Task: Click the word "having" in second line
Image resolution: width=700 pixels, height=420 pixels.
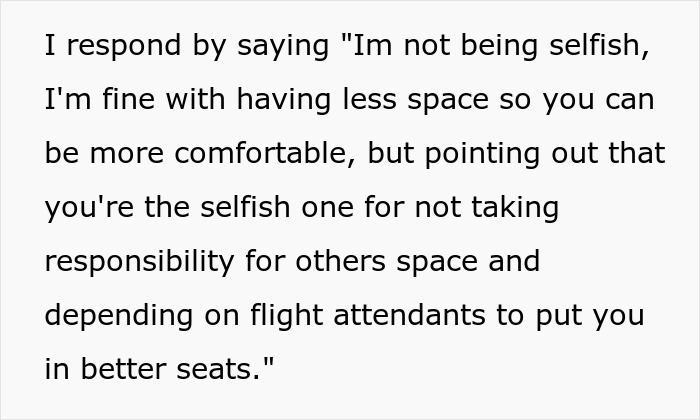Action: (x=284, y=100)
